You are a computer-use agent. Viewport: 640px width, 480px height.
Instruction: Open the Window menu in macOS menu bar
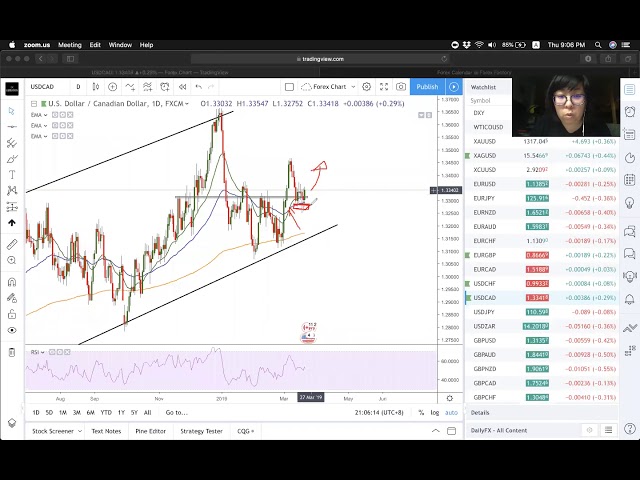[120, 45]
